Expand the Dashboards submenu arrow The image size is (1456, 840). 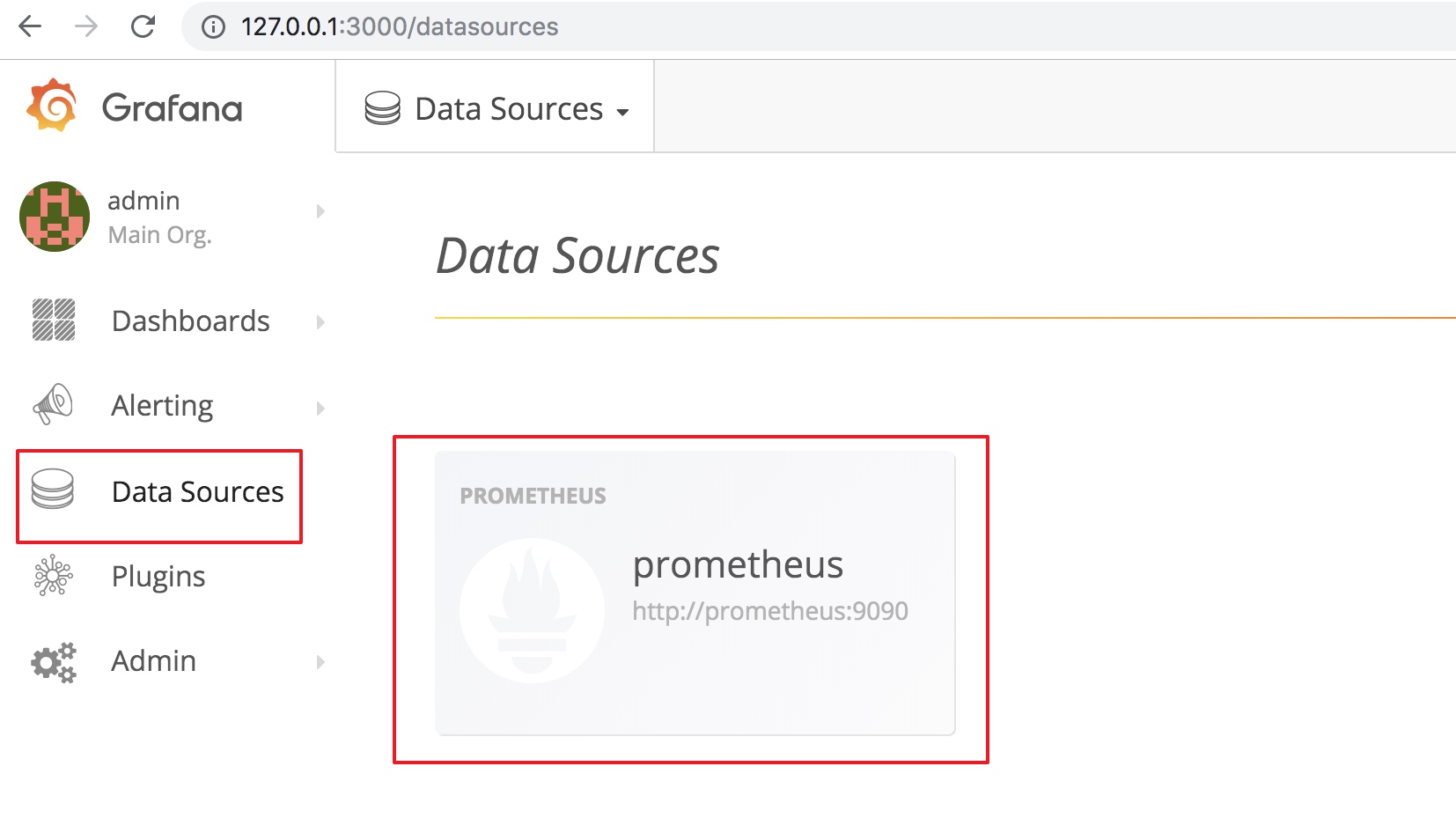pyautogui.click(x=320, y=322)
